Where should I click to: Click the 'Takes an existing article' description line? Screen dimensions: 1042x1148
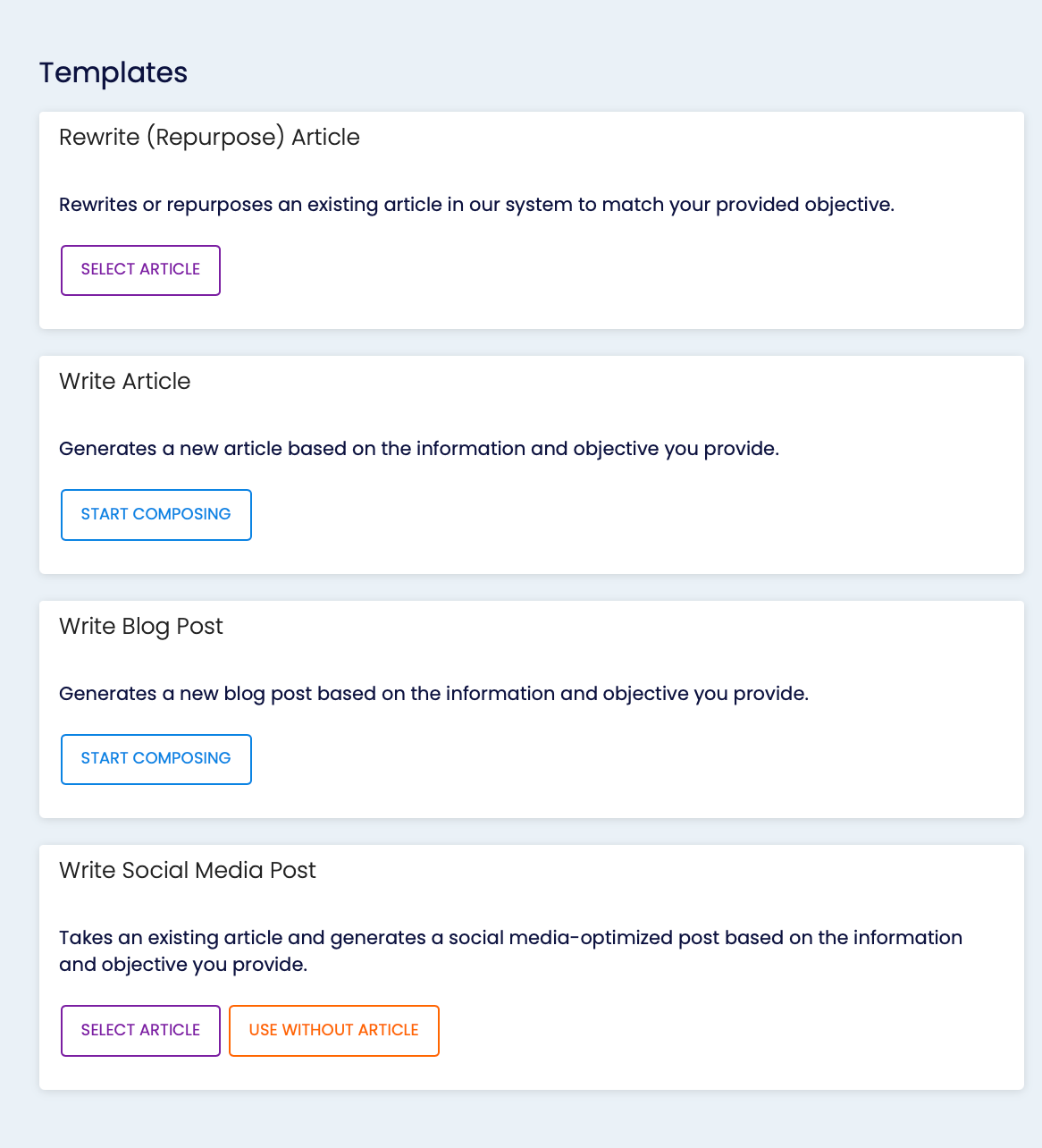click(510, 938)
